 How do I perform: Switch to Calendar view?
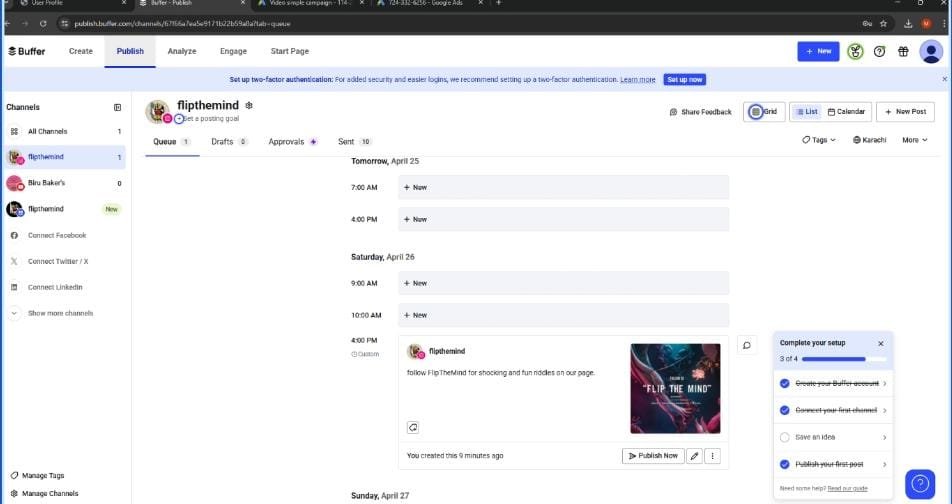[x=846, y=112]
